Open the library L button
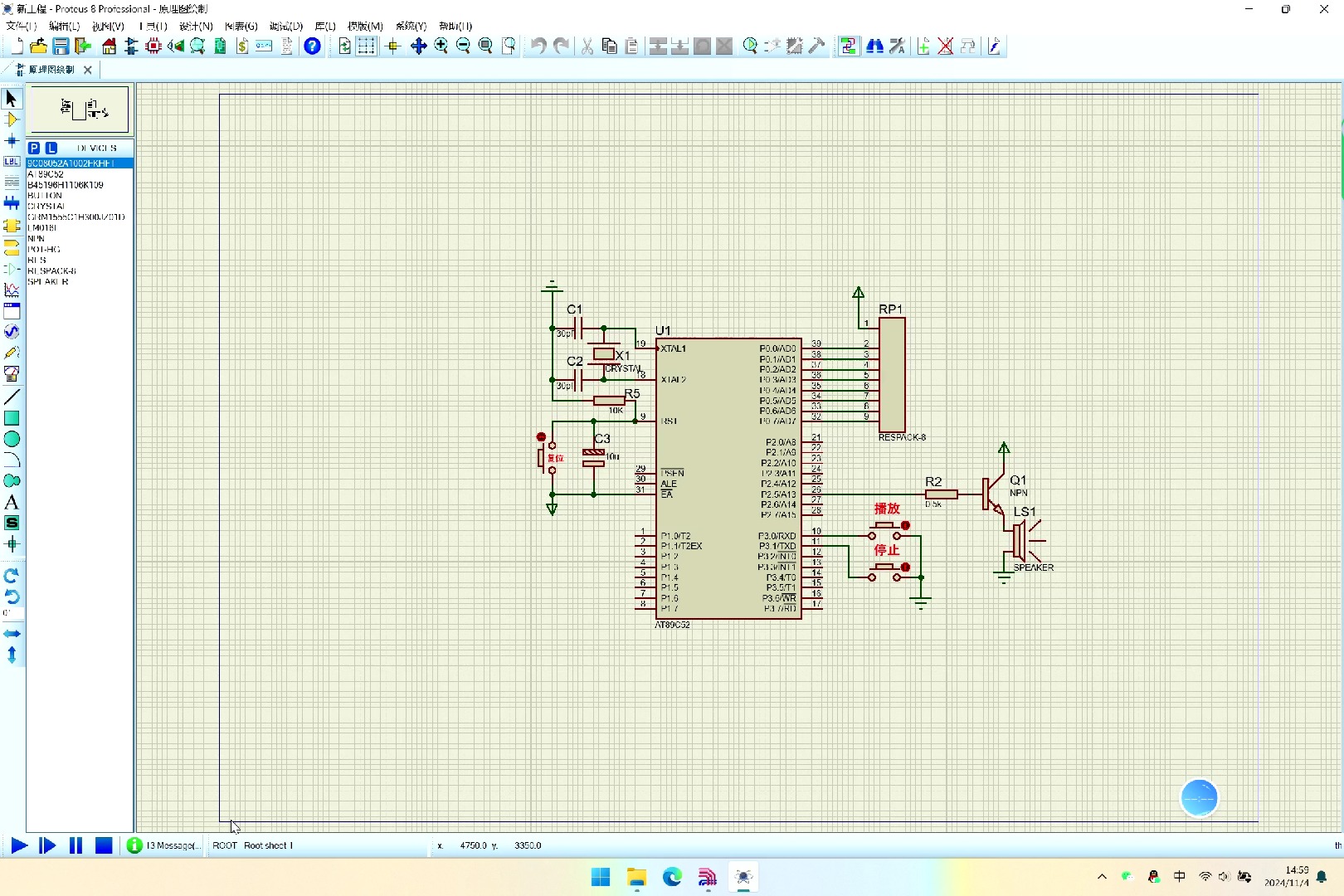The height and width of the screenshot is (896, 1344). point(51,148)
